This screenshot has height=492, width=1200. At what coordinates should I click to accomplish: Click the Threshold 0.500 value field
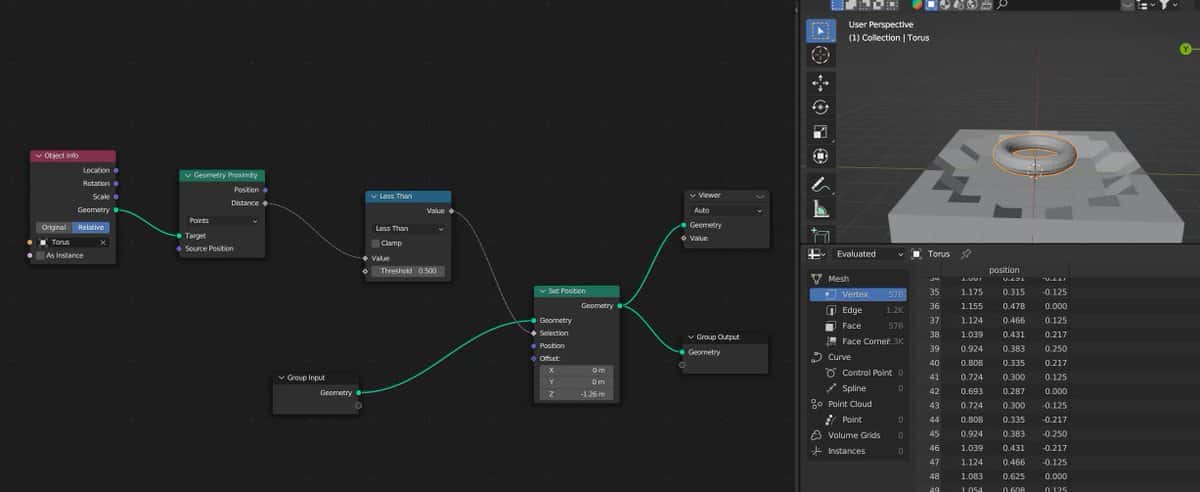point(408,271)
